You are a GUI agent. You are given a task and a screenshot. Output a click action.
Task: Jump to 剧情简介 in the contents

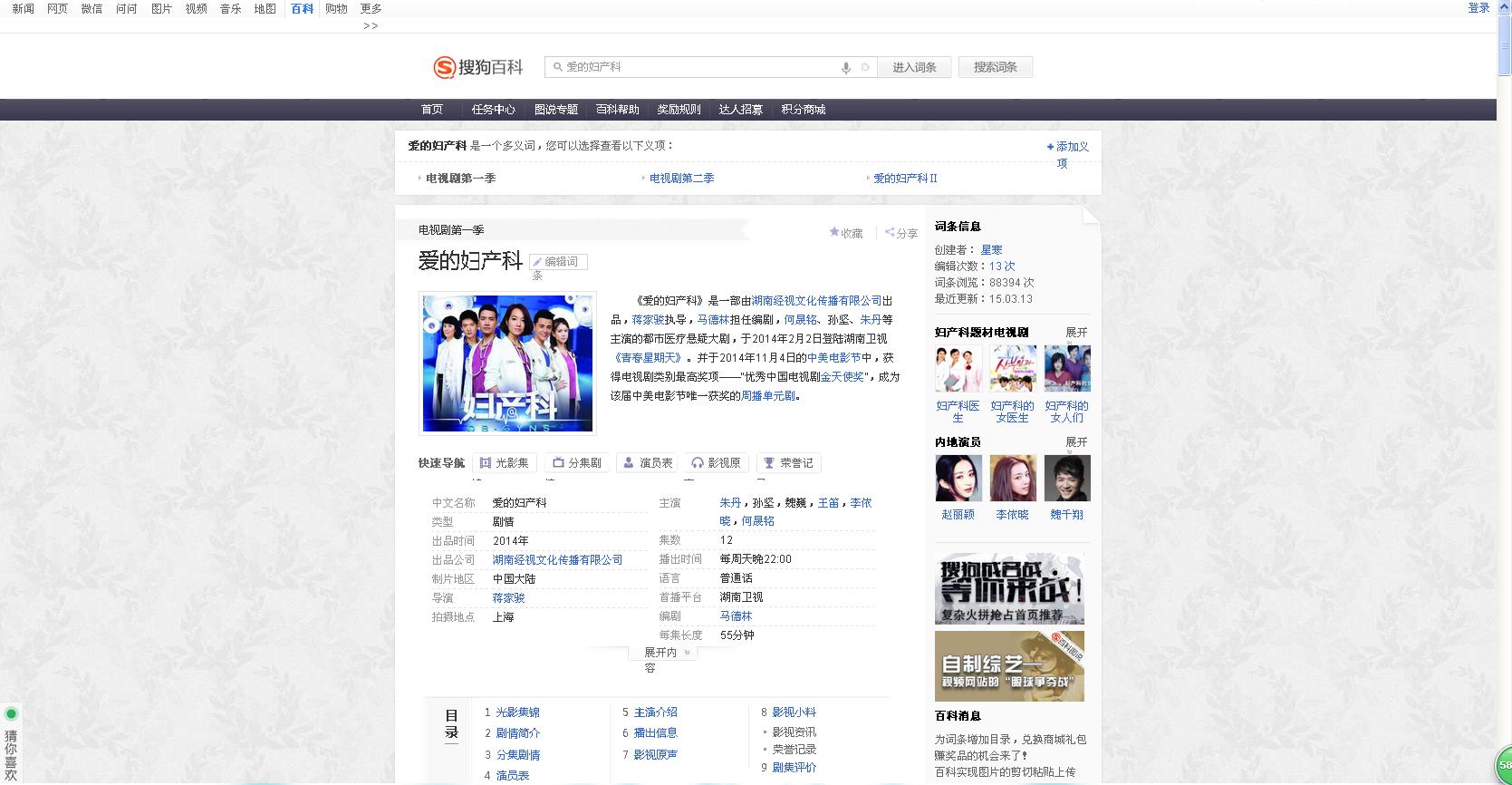tap(517, 733)
